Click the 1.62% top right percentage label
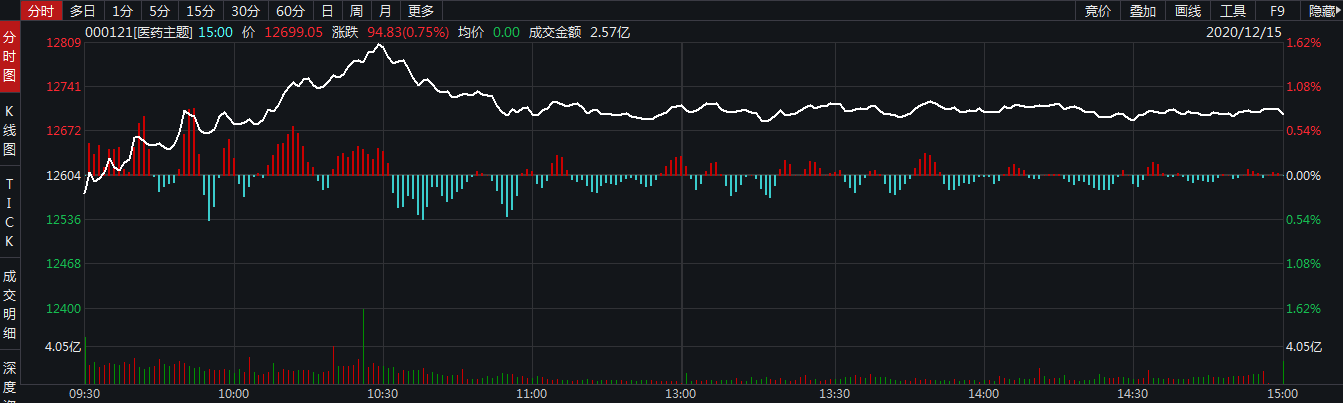Screen dimensions: 1343x403 [1304, 44]
